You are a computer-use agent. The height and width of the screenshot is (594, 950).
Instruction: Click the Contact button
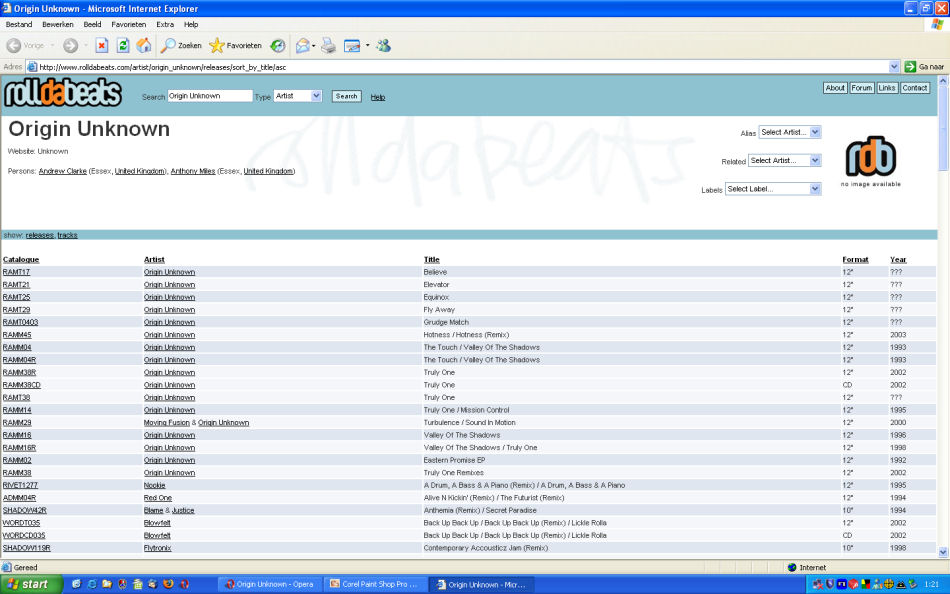[915, 88]
